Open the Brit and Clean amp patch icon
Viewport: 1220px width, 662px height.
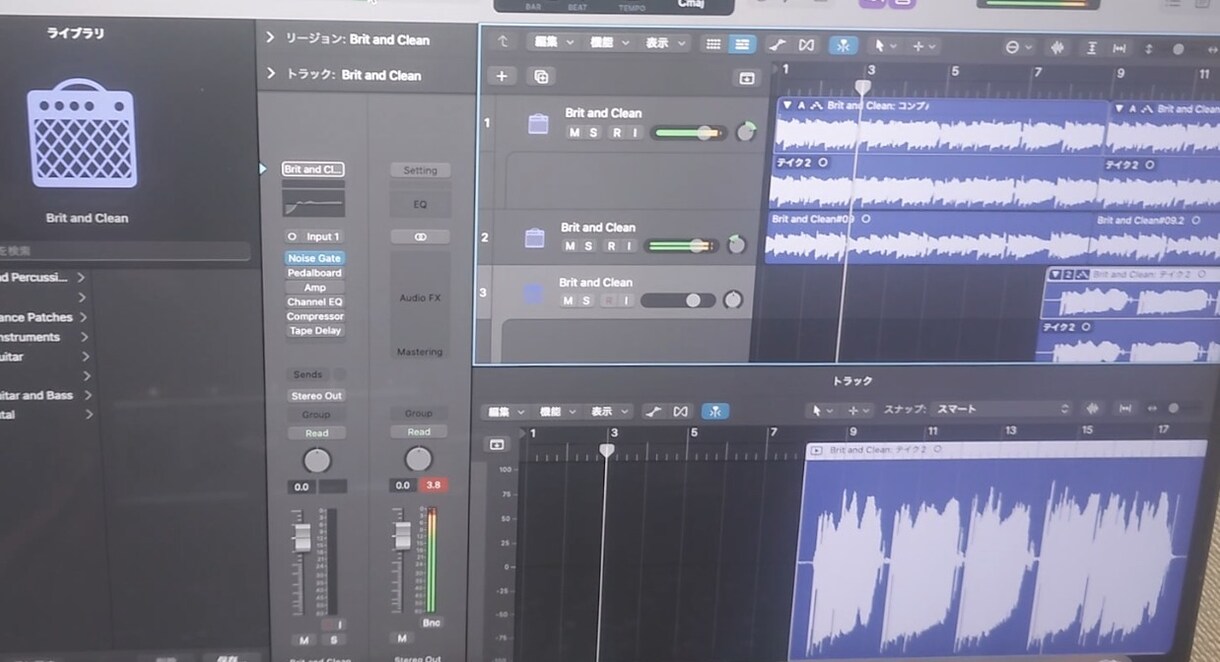[x=81, y=134]
